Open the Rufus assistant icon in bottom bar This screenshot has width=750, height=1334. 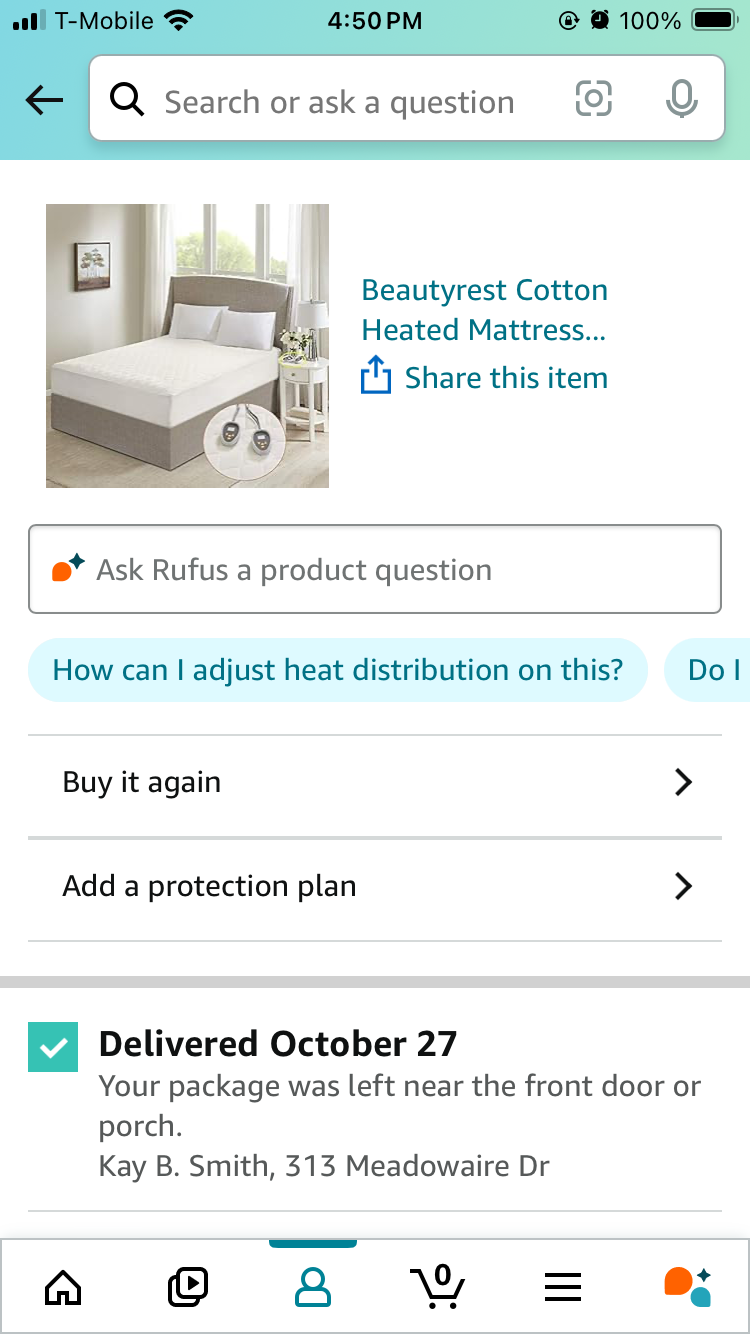pyautogui.click(x=688, y=1286)
